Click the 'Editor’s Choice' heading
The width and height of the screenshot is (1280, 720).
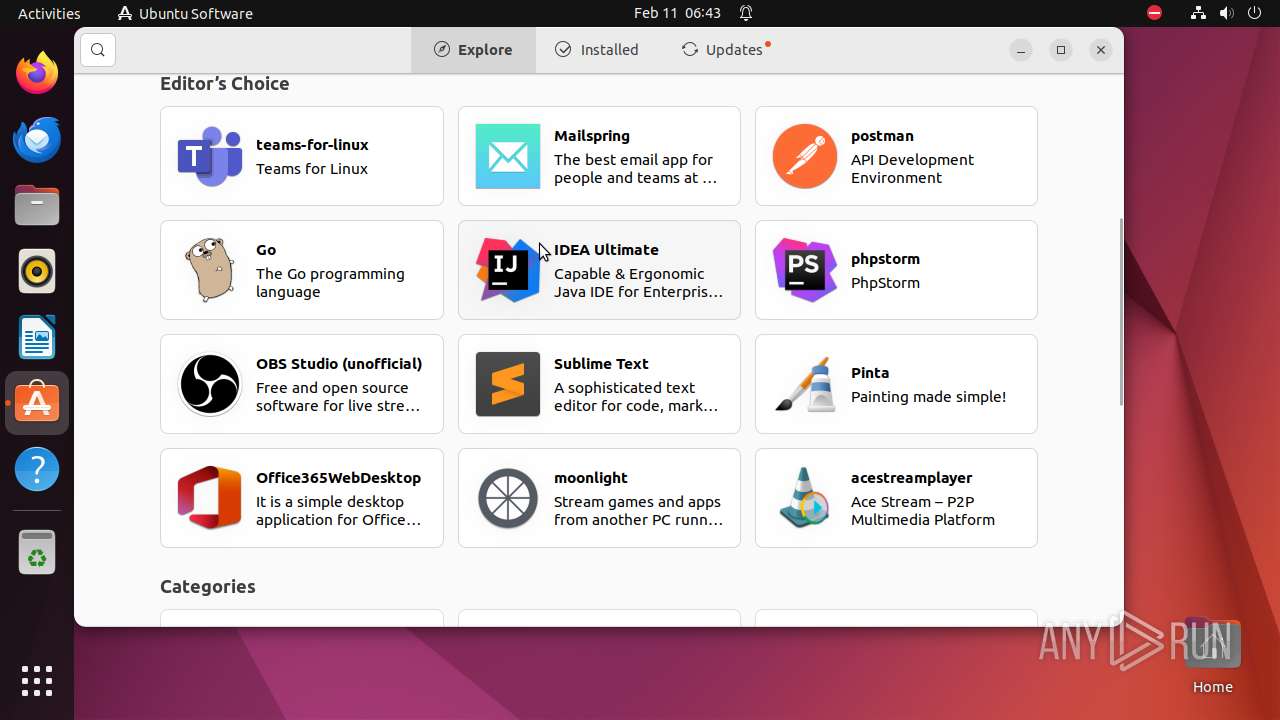(x=224, y=84)
